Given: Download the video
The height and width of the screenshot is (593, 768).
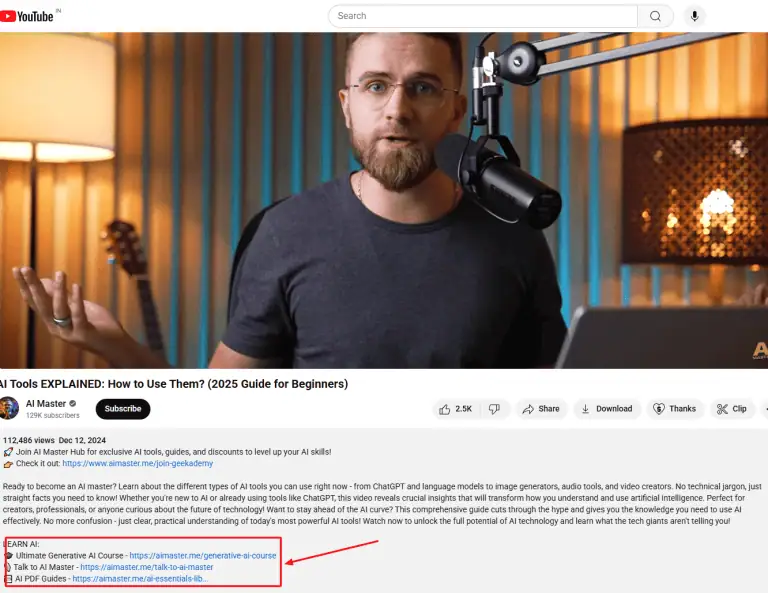Looking at the screenshot, I should click(x=606, y=409).
